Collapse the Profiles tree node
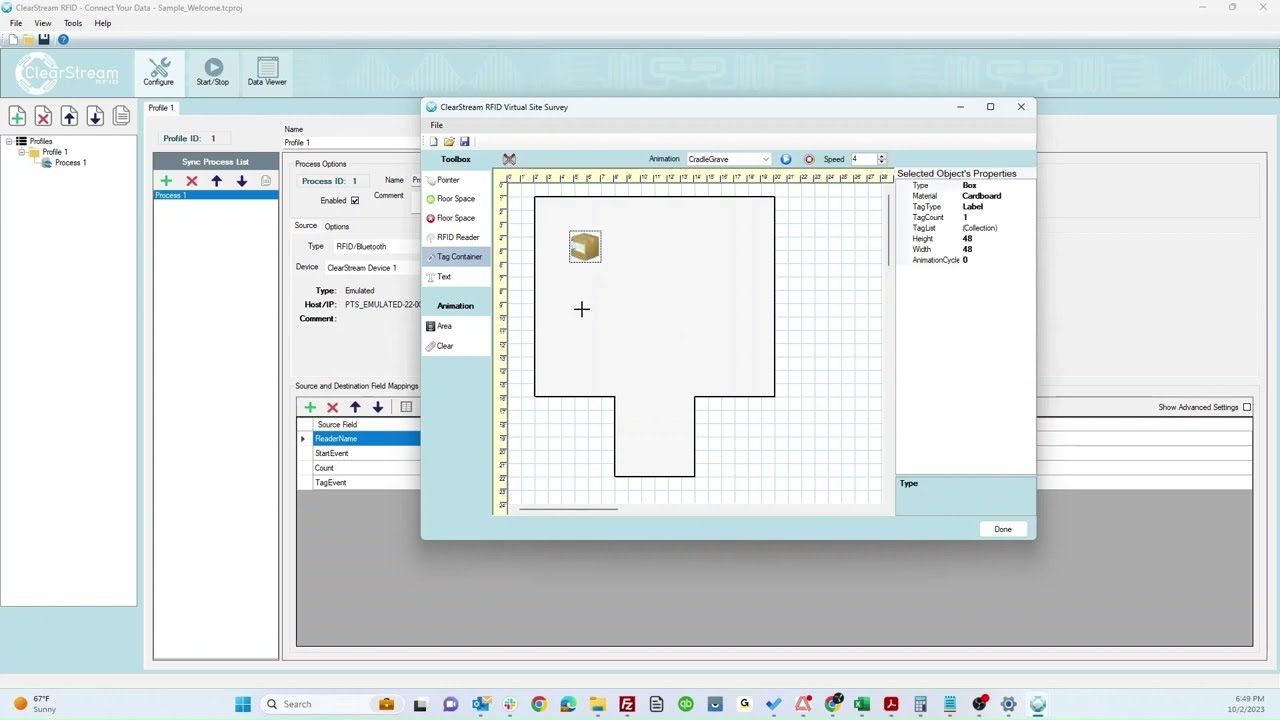Image resolution: width=1280 pixels, height=720 pixels. click(9, 141)
